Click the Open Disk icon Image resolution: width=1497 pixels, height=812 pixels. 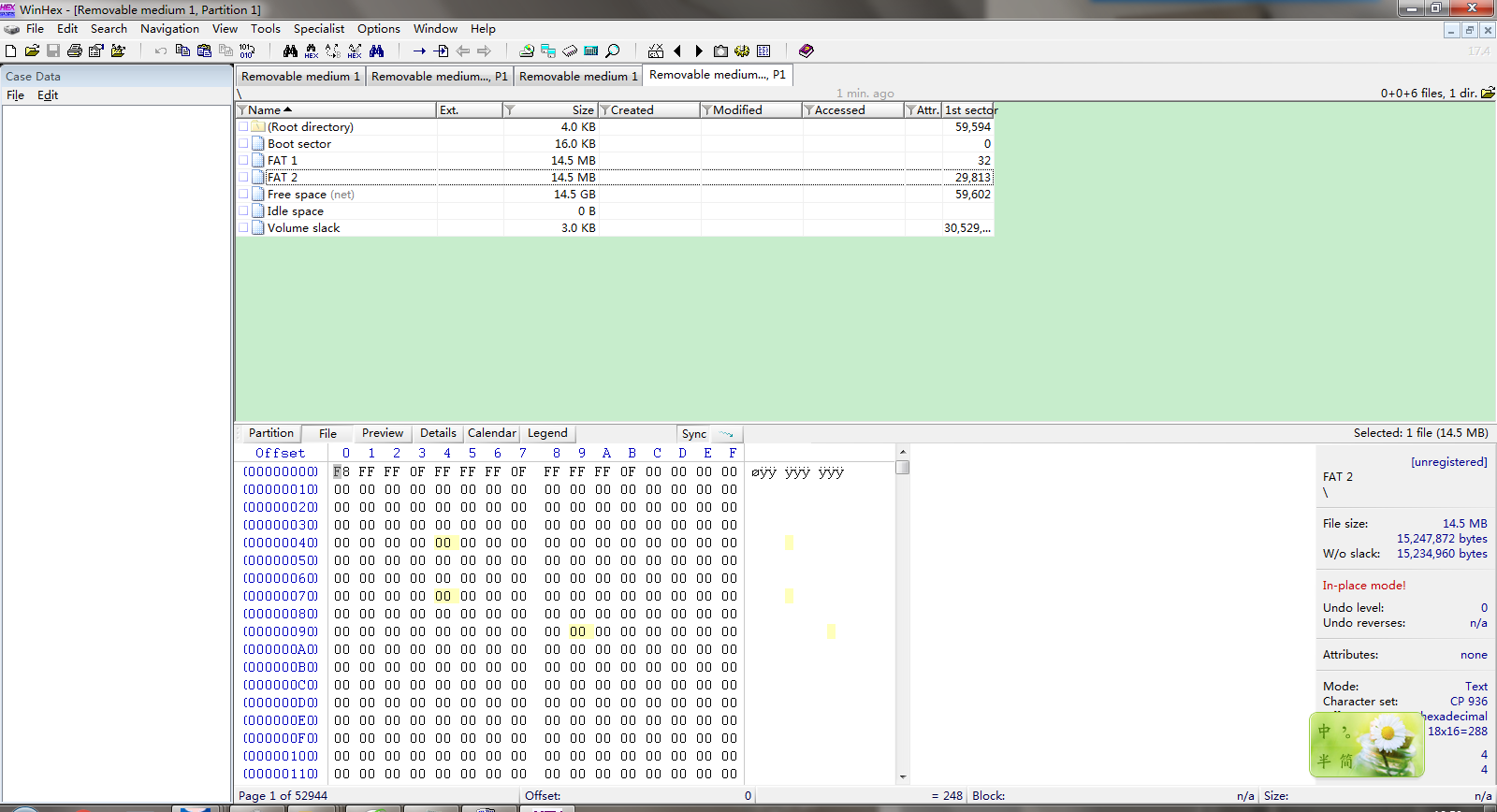click(527, 51)
